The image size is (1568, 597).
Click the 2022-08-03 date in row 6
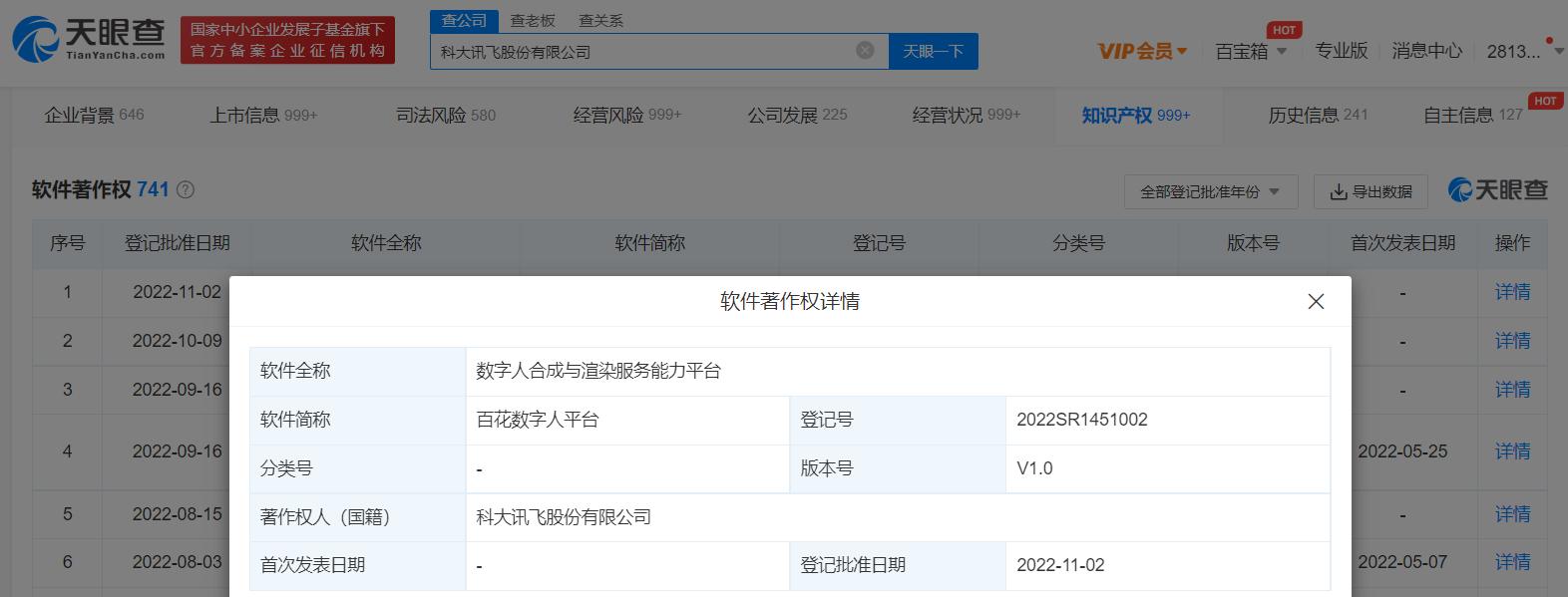178,562
